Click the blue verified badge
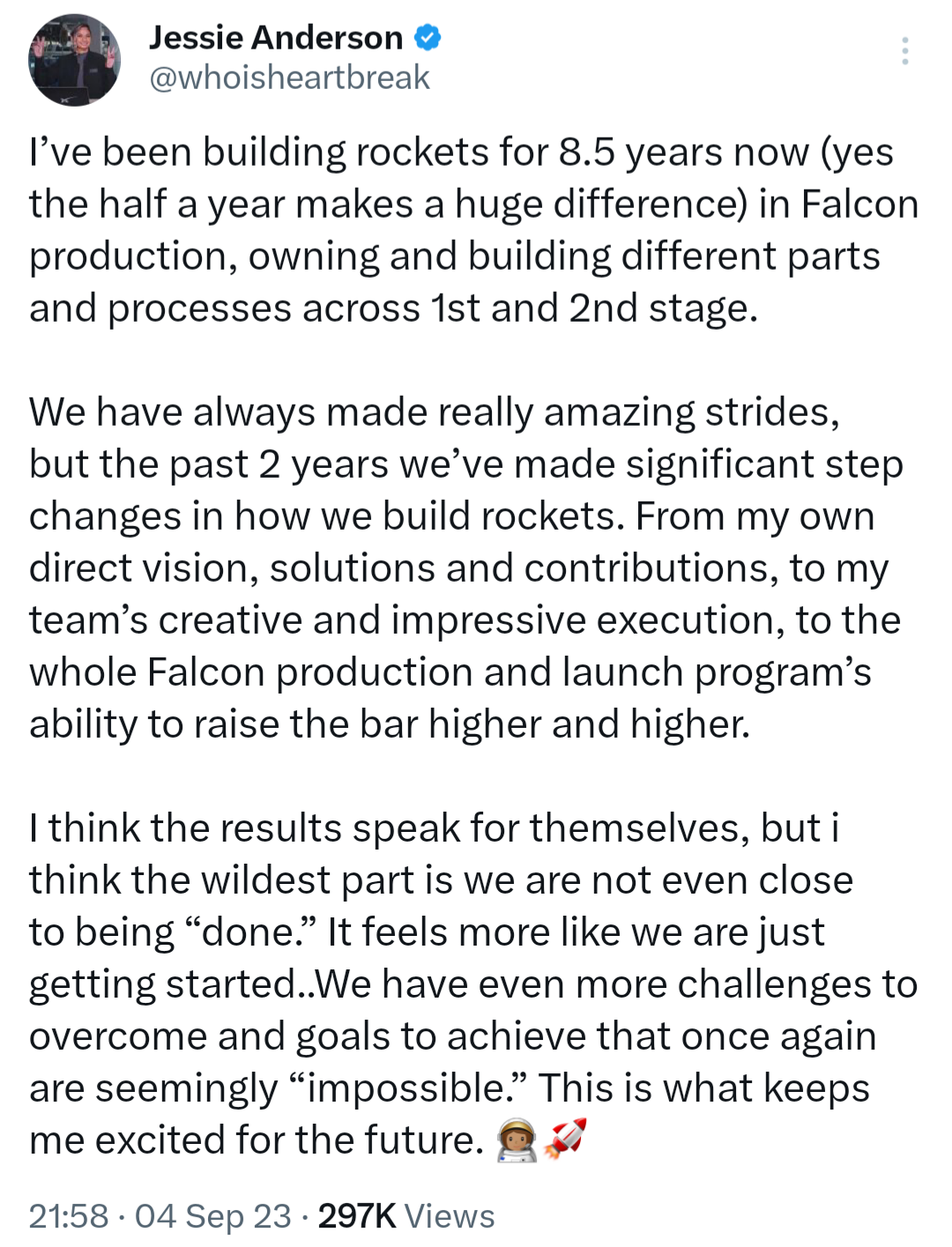 pos(428,38)
